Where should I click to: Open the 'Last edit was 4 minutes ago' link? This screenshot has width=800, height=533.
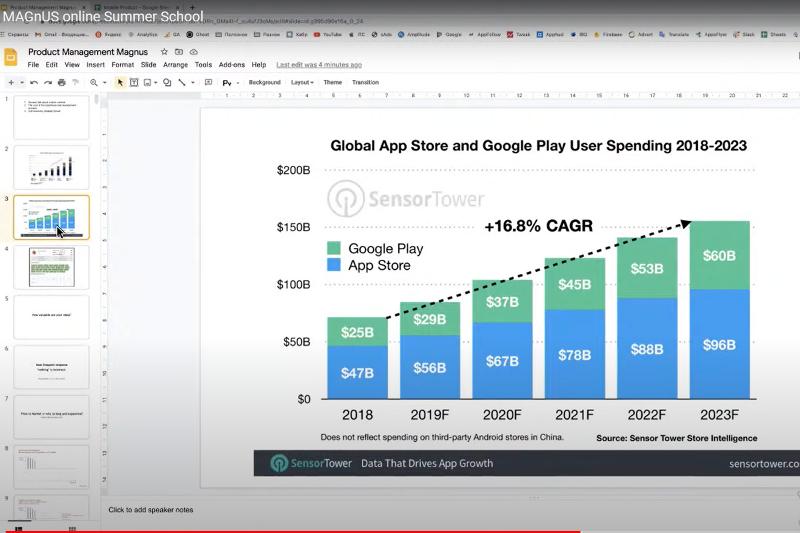(x=318, y=65)
